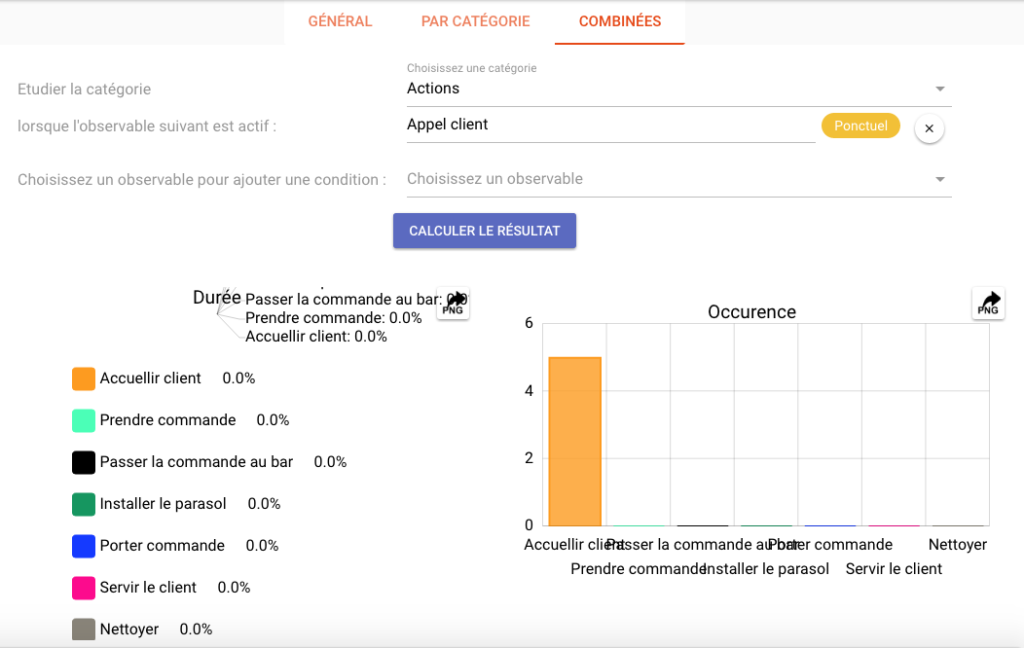Toggle the Nettoyer legend label
The image size is (1024, 648).
point(130,629)
